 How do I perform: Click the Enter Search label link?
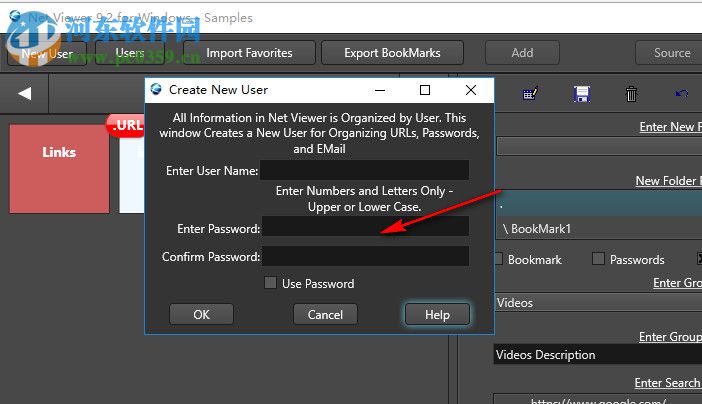[x=668, y=383]
